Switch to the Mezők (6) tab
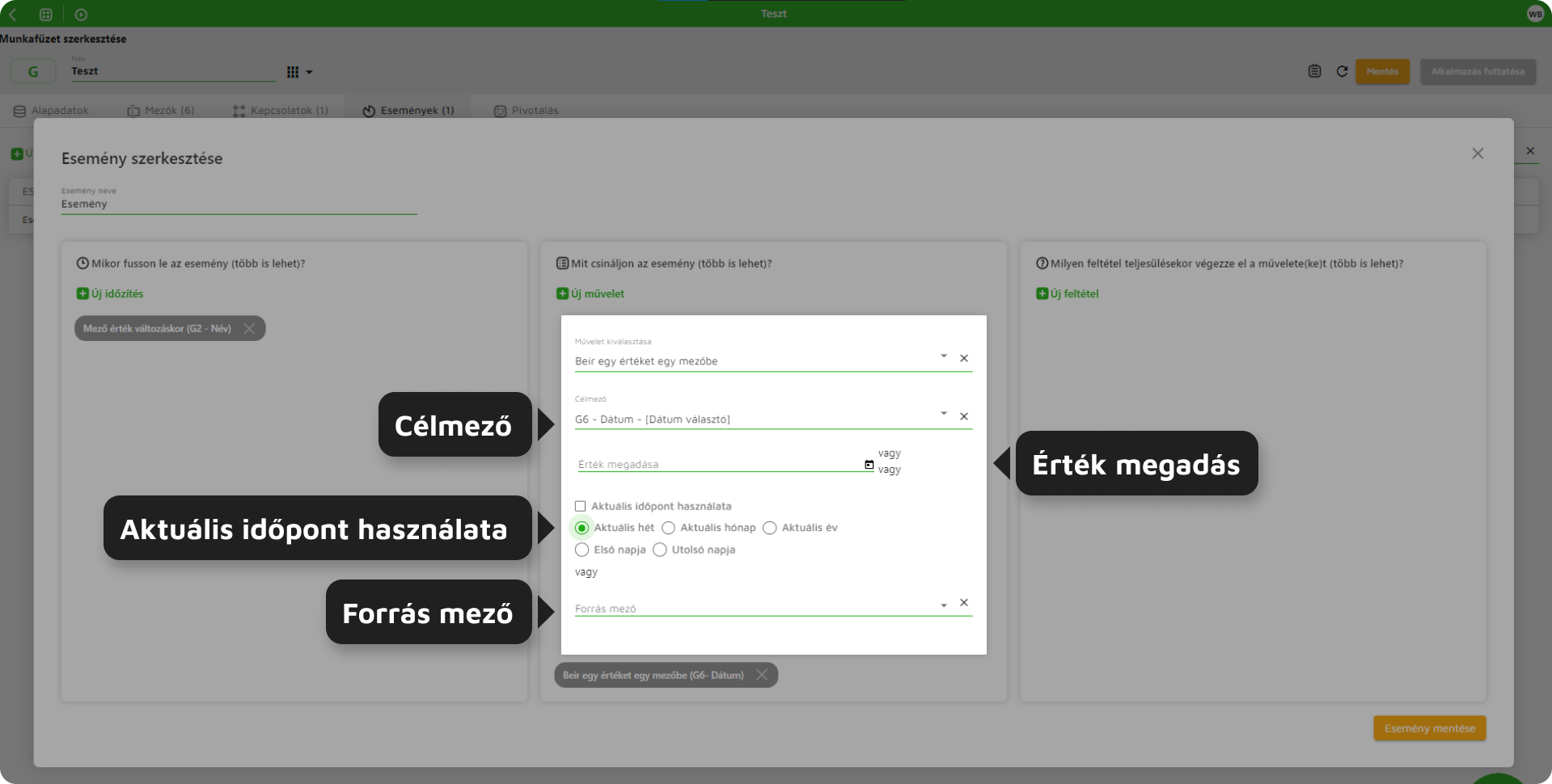1552x784 pixels. [x=161, y=111]
